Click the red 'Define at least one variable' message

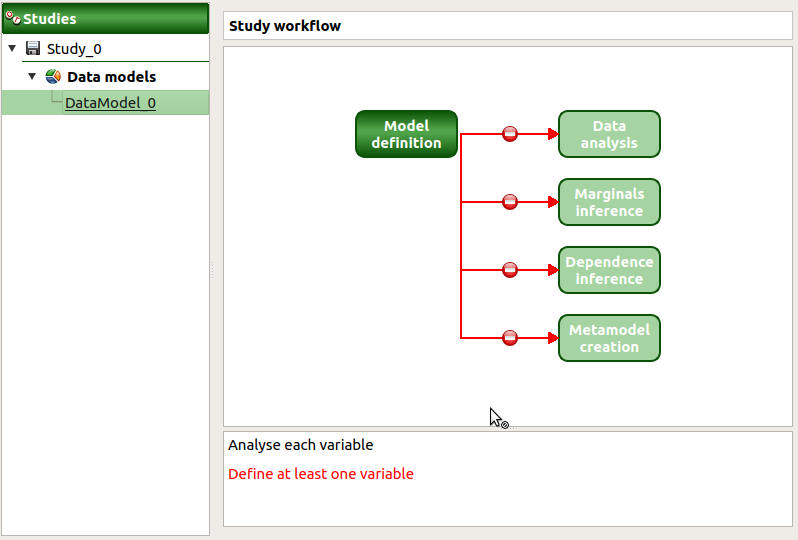(320, 474)
